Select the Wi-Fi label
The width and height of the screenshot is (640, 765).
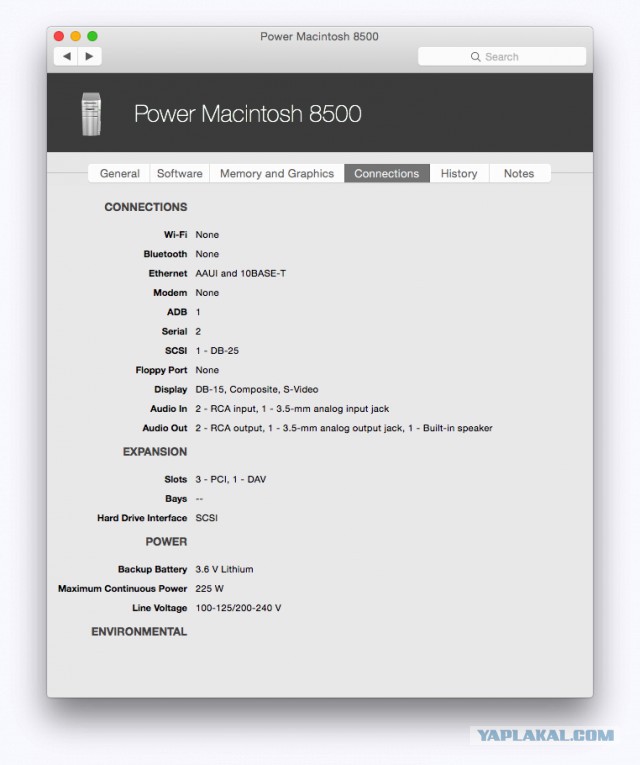(176, 235)
